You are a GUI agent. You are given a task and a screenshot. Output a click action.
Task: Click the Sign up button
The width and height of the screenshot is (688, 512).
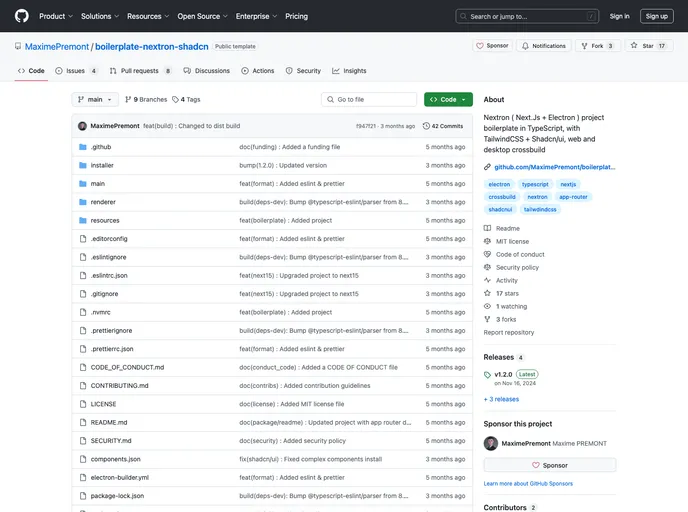point(656,16)
